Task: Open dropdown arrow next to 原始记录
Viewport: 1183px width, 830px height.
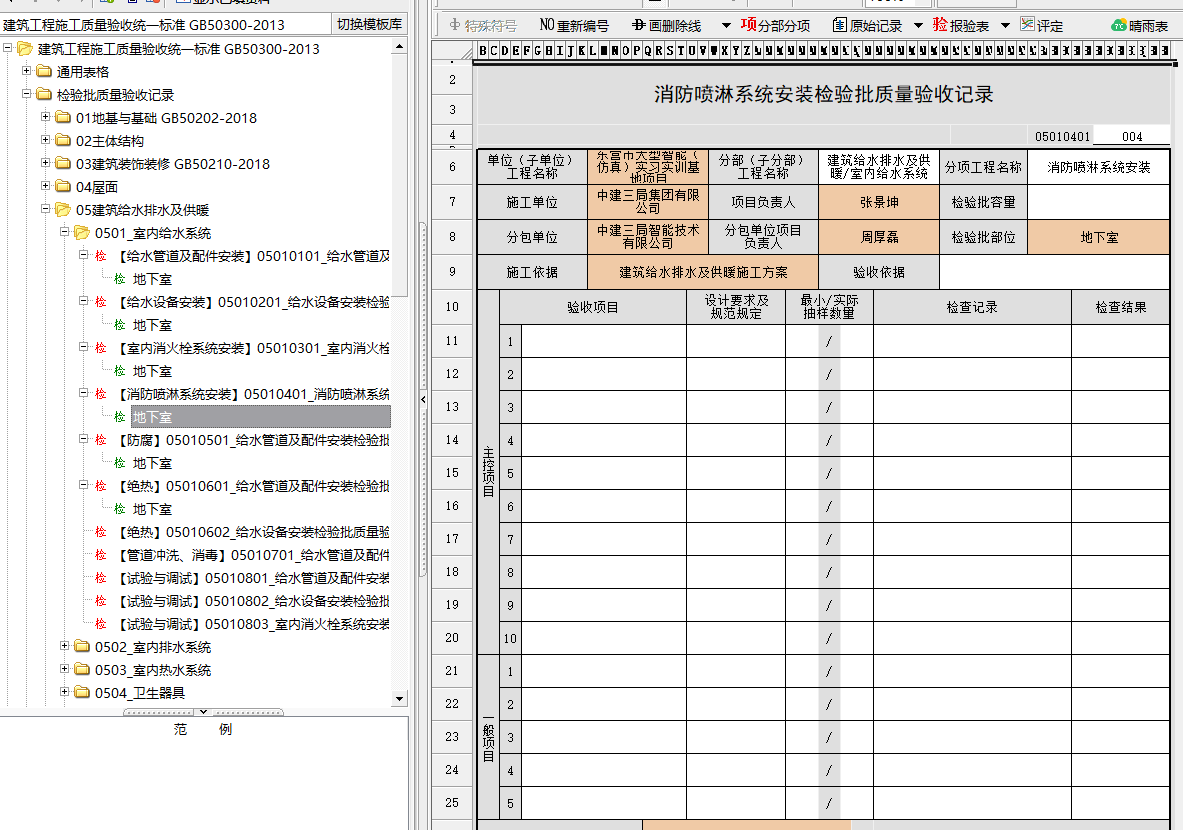Action: point(918,26)
